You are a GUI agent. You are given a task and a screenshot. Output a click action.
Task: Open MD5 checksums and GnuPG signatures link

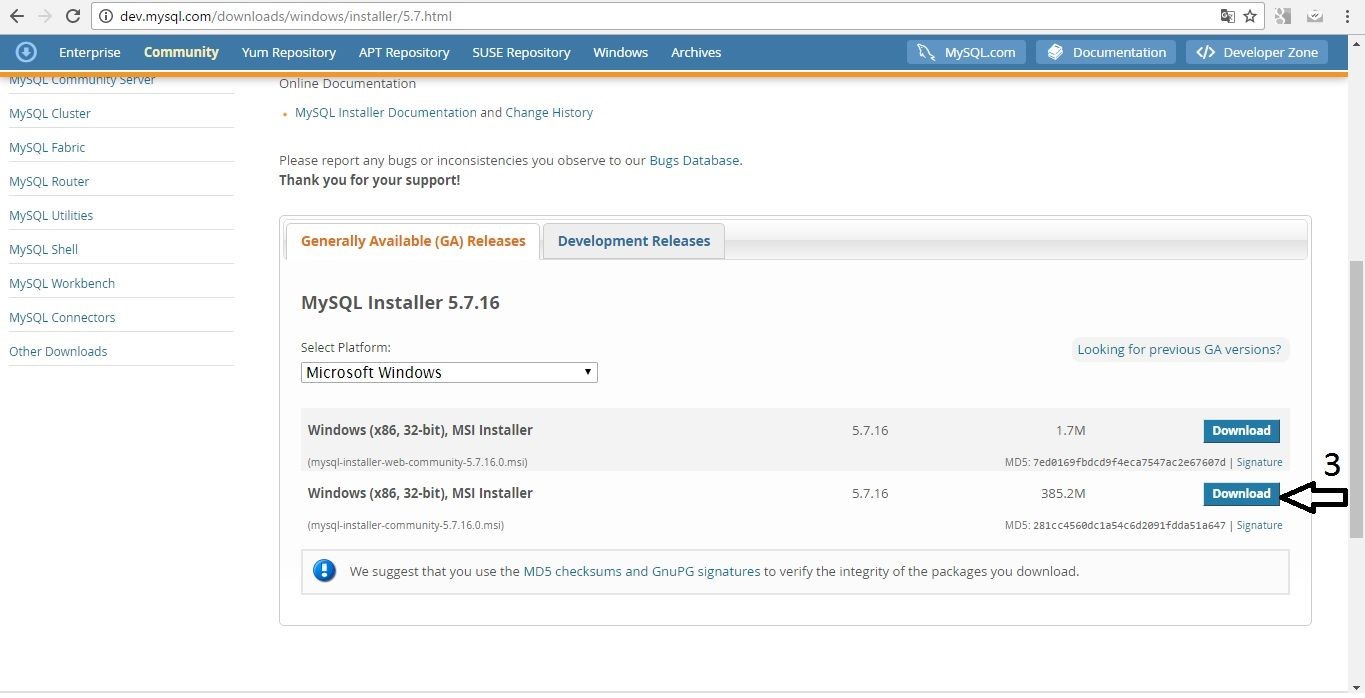tap(641, 571)
